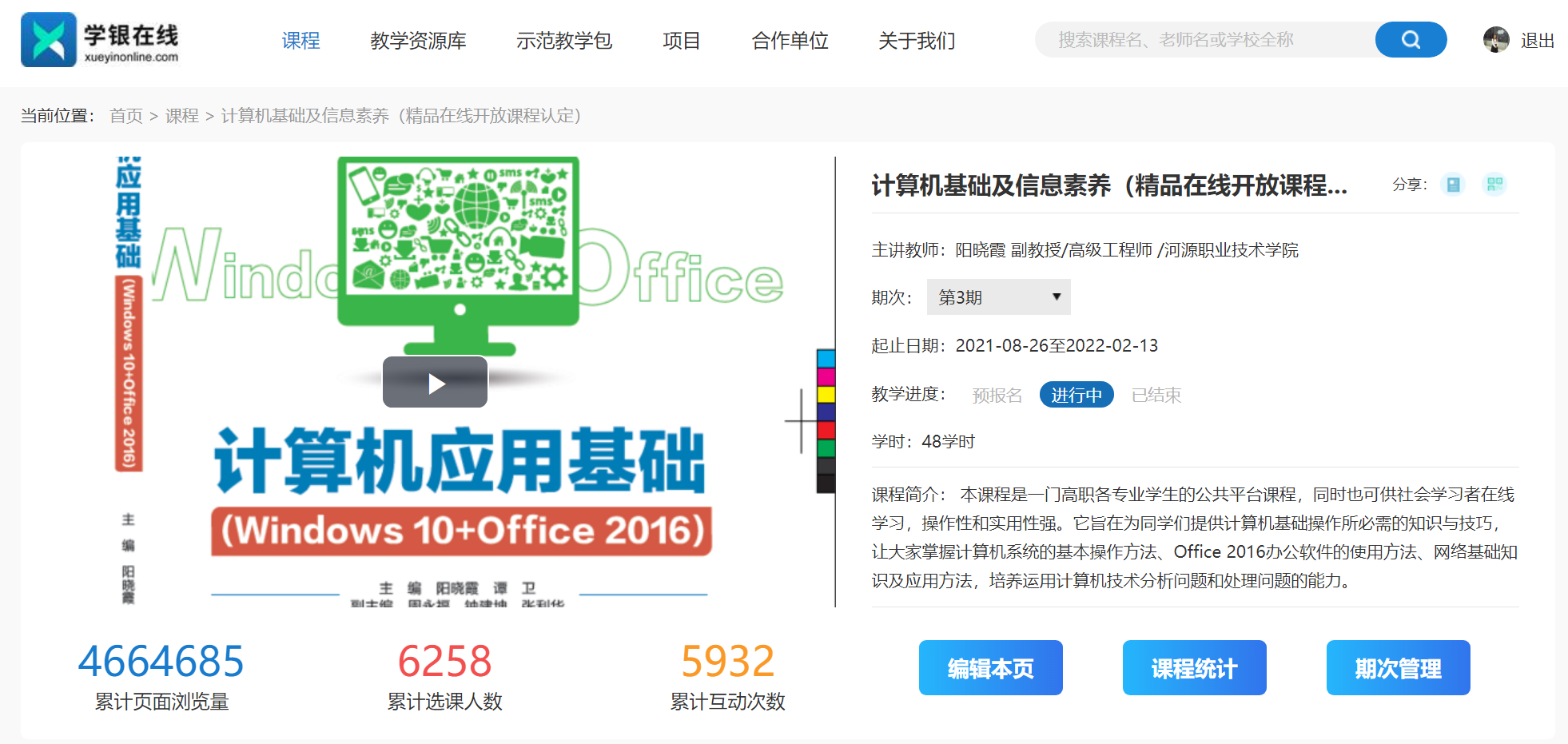This screenshot has width=1568, height=744.
Task: Click the 学银在线 site logo
Action: (100, 39)
